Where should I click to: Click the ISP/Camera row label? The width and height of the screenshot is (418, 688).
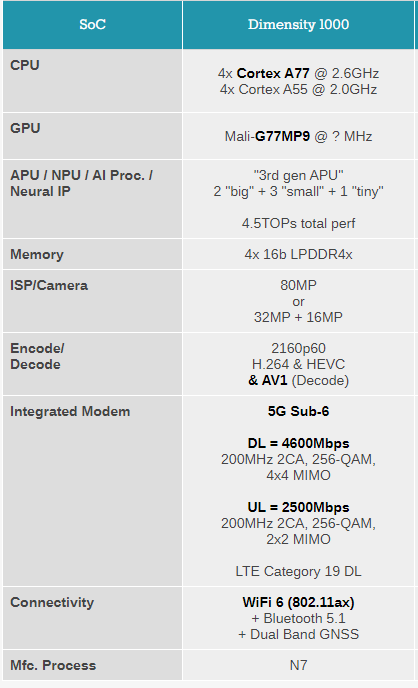(x=49, y=286)
